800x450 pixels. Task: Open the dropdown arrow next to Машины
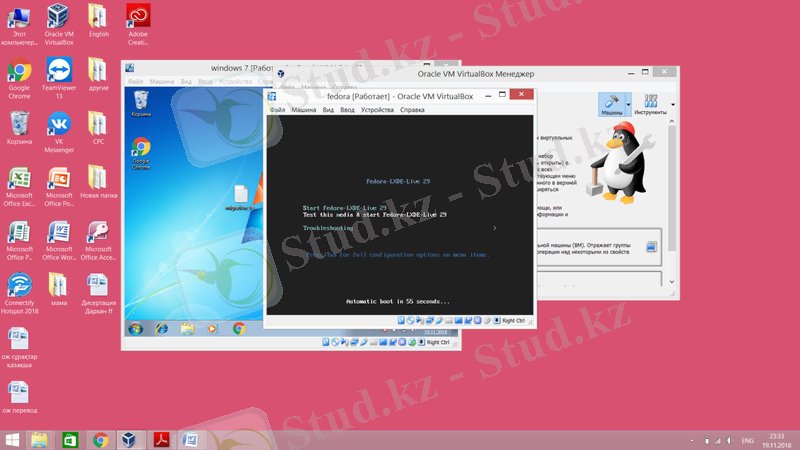click(629, 104)
